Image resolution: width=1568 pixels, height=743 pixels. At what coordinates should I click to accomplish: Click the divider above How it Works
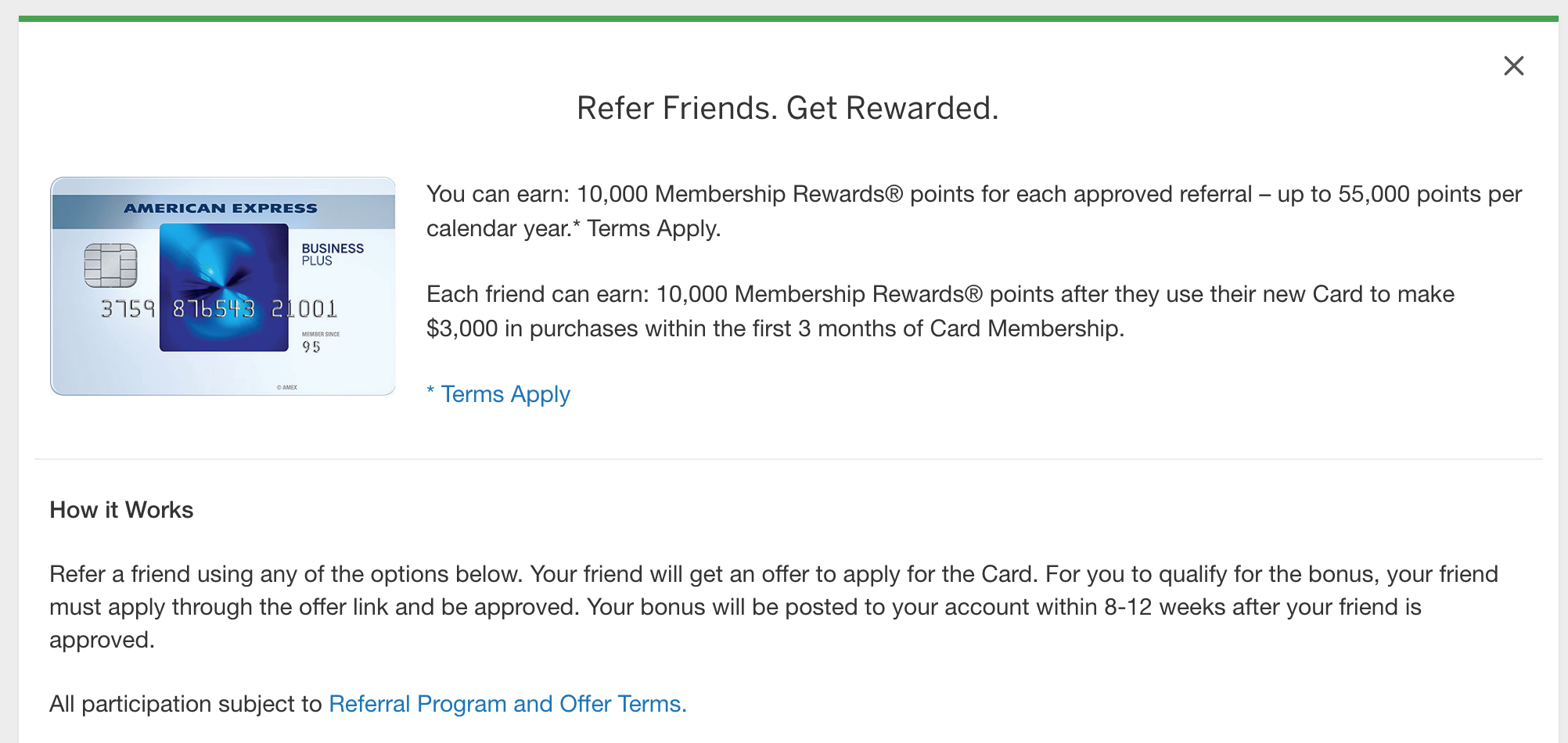point(789,459)
